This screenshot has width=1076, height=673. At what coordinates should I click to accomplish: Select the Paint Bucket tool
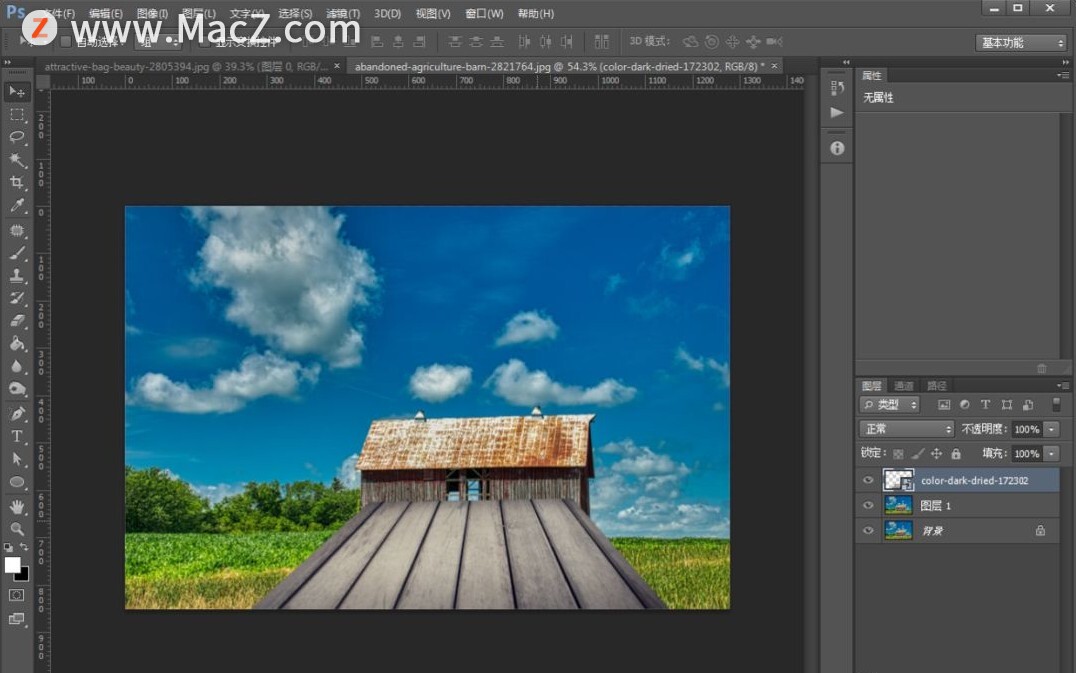coord(17,344)
